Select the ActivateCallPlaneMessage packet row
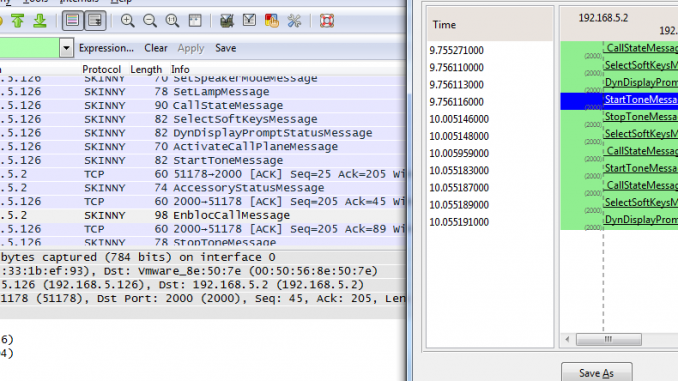 (203, 147)
